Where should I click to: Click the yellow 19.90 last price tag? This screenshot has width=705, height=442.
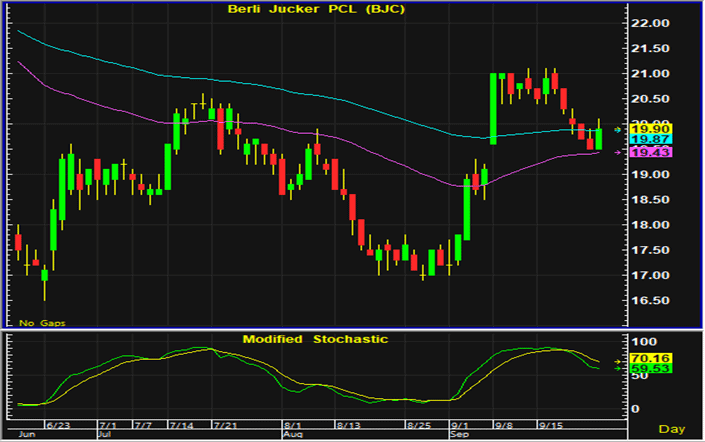click(654, 130)
